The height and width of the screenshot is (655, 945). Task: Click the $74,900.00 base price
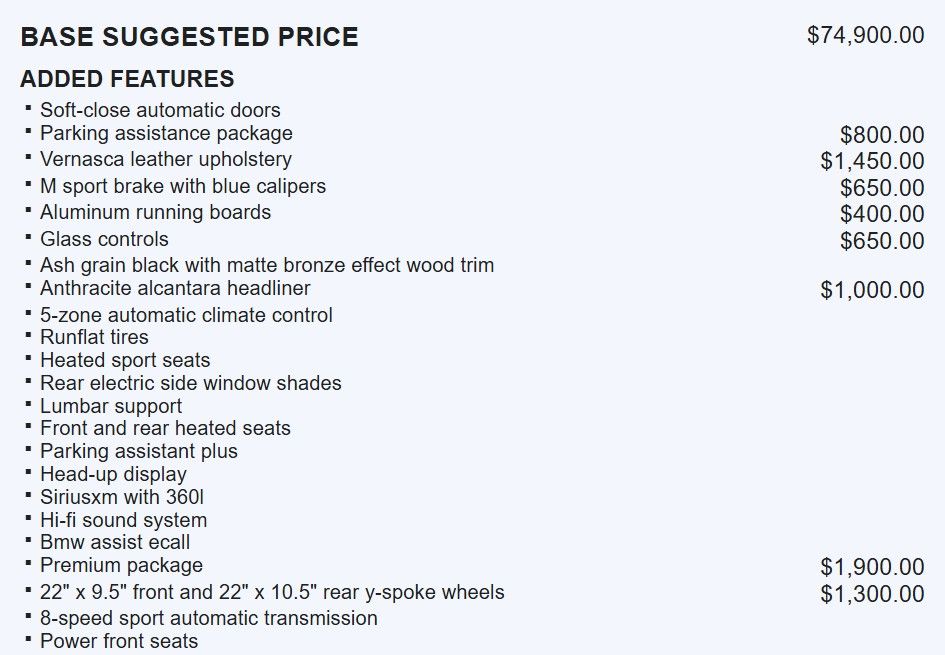tap(865, 35)
